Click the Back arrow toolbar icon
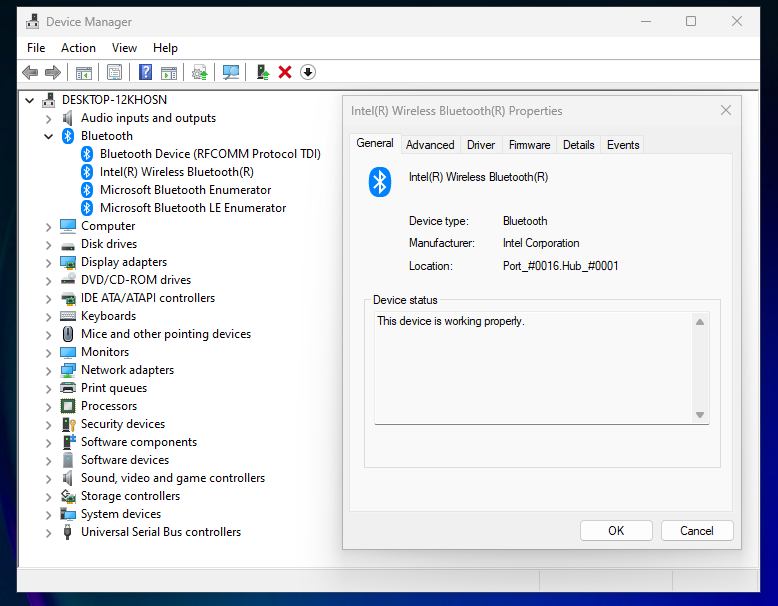 tap(30, 72)
